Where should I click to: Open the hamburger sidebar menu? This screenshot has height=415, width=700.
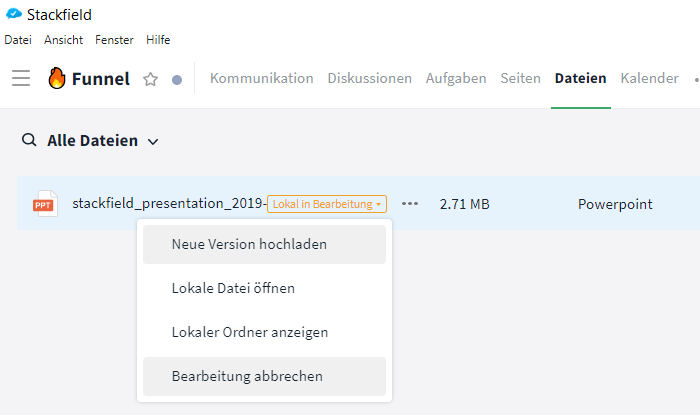click(21, 78)
